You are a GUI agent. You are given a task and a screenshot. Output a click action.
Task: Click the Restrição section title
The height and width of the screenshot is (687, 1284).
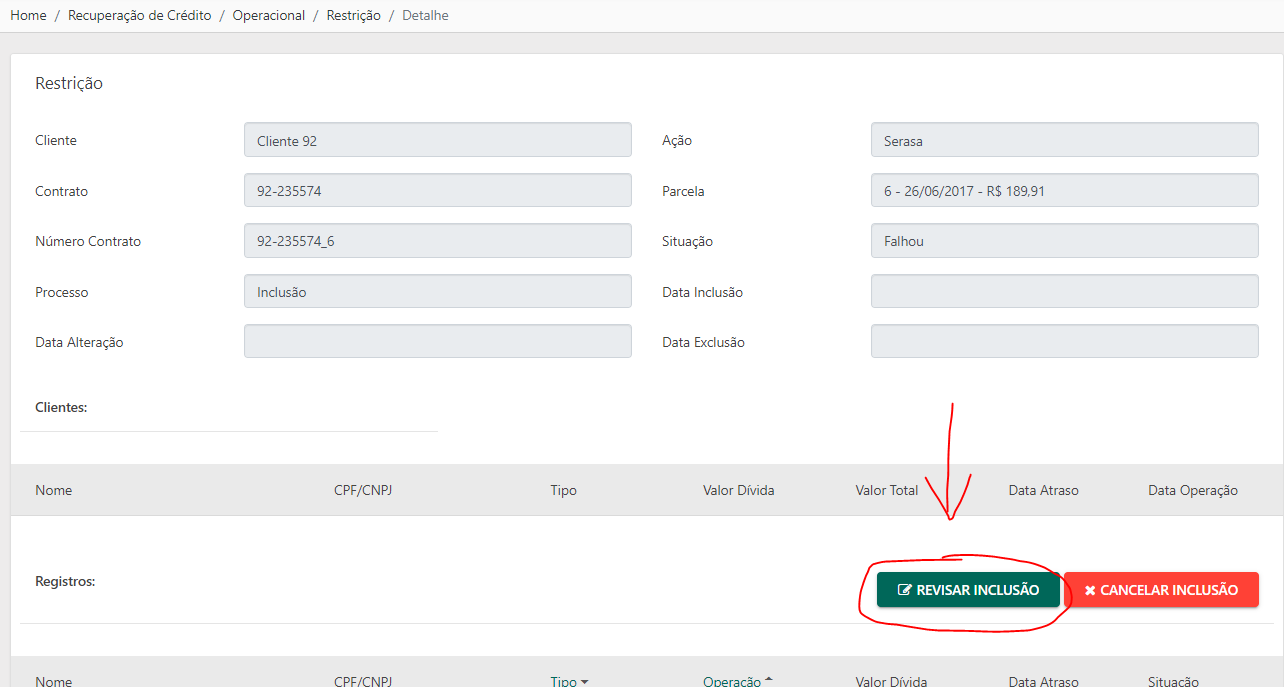tap(69, 83)
